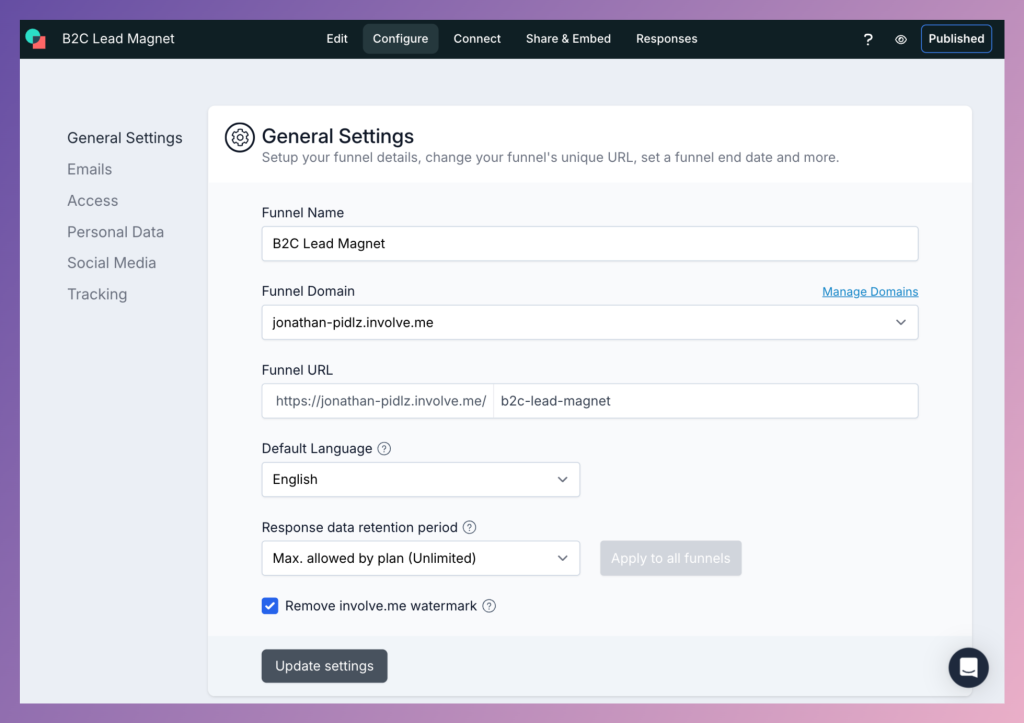Expand the Default Language selector

click(420, 479)
